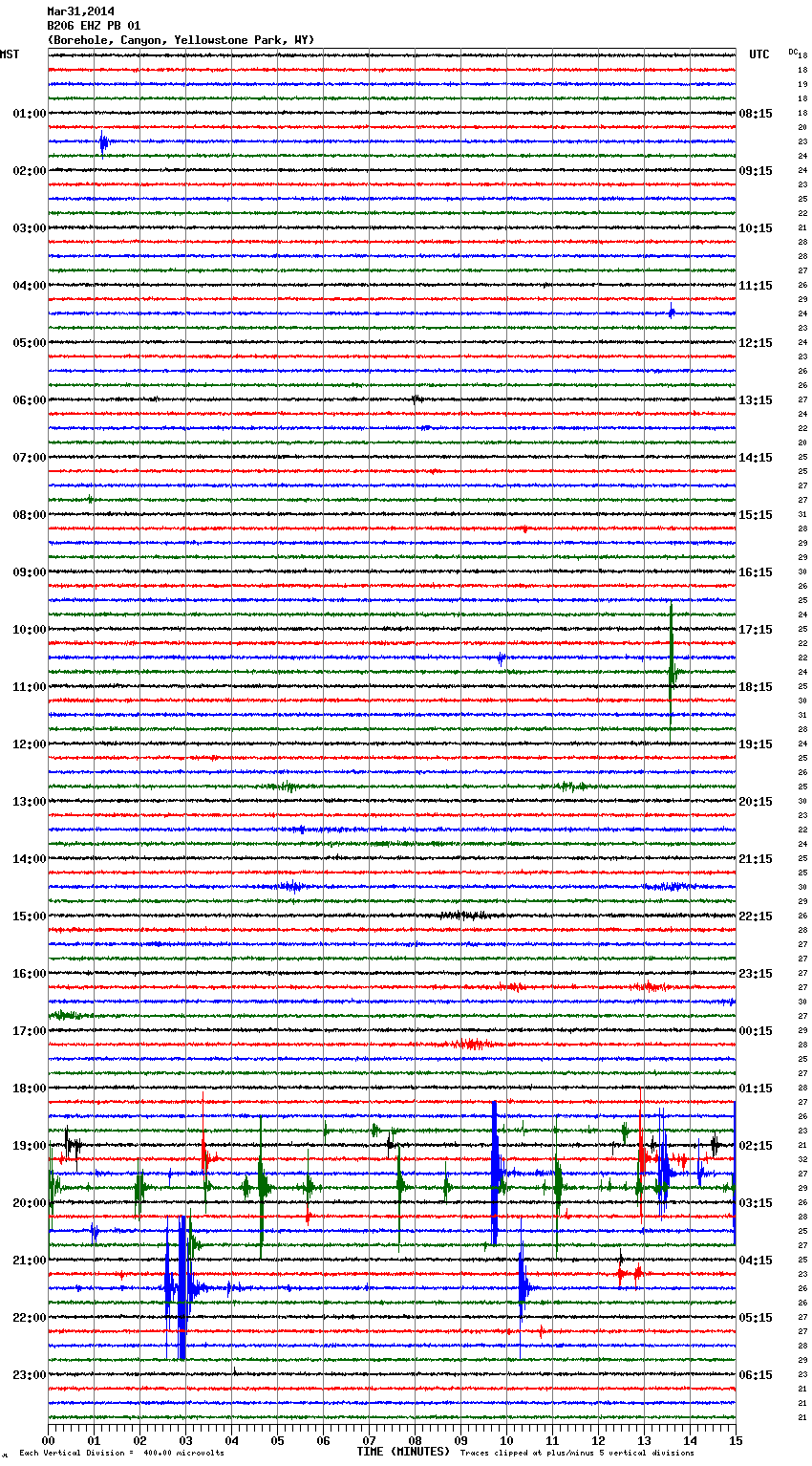
Task: Click the 13:15 UTC time label
Action: (756, 400)
